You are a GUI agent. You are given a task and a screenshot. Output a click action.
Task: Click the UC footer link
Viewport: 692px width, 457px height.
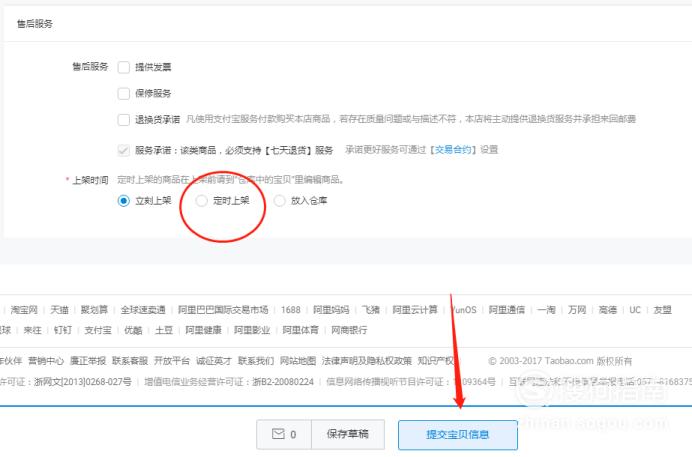[635, 310]
